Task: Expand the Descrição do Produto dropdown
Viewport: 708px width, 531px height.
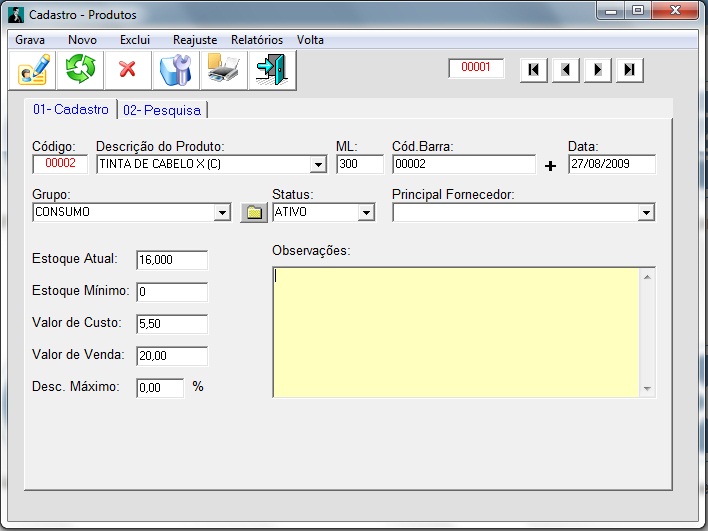Action: coord(318,165)
